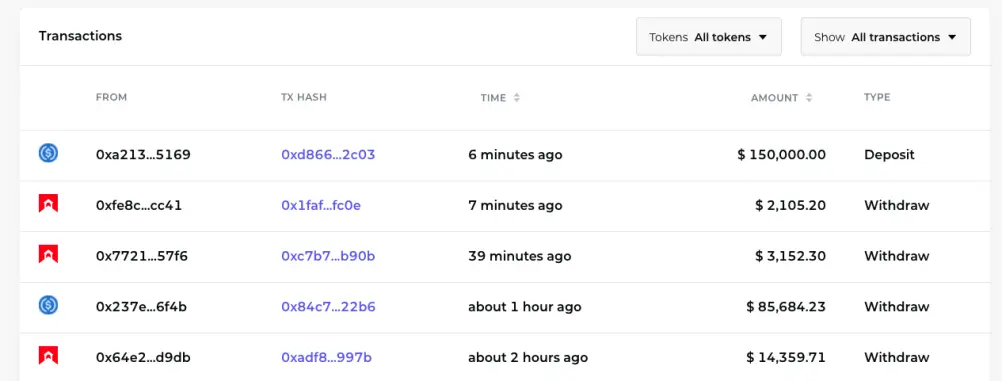
Task: Open tx hash 0x1faf...fc0e
Action: coord(321,205)
